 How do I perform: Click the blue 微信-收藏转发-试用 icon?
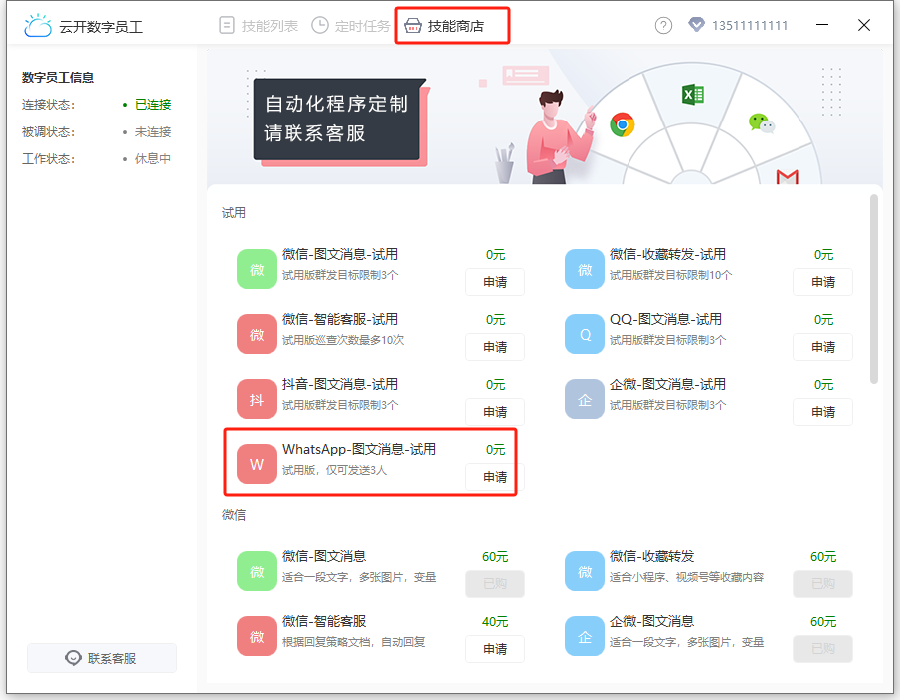click(585, 269)
